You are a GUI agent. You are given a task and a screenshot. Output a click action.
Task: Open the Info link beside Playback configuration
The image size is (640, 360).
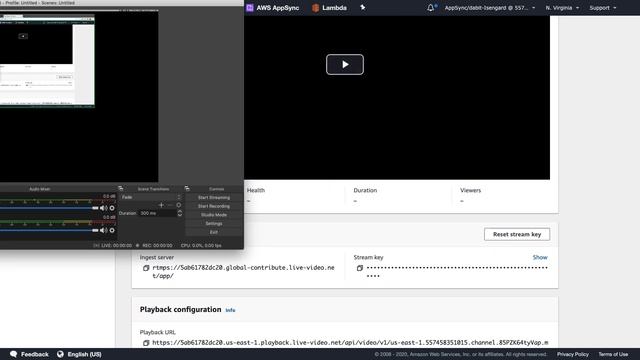point(230,310)
